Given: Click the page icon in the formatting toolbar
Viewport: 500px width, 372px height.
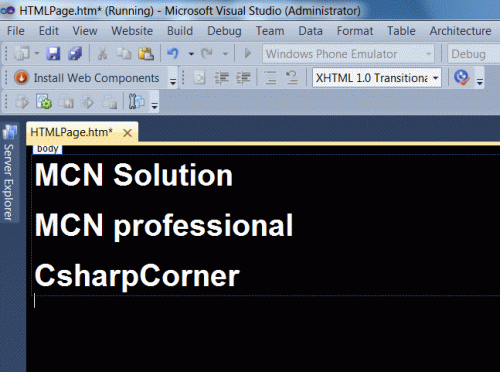Looking at the screenshot, I should tap(199, 78).
